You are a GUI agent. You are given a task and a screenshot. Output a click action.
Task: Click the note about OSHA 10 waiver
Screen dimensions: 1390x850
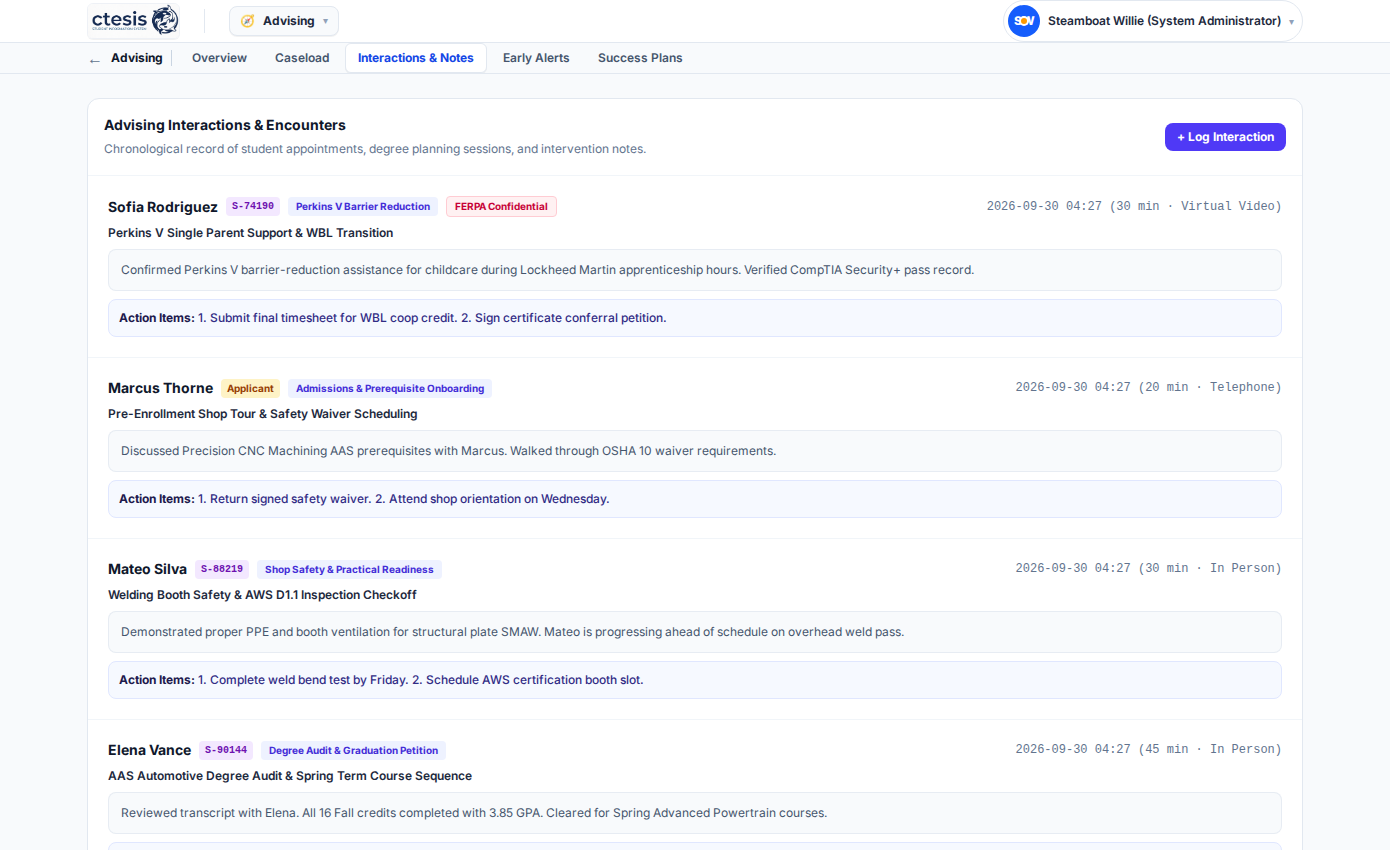695,451
